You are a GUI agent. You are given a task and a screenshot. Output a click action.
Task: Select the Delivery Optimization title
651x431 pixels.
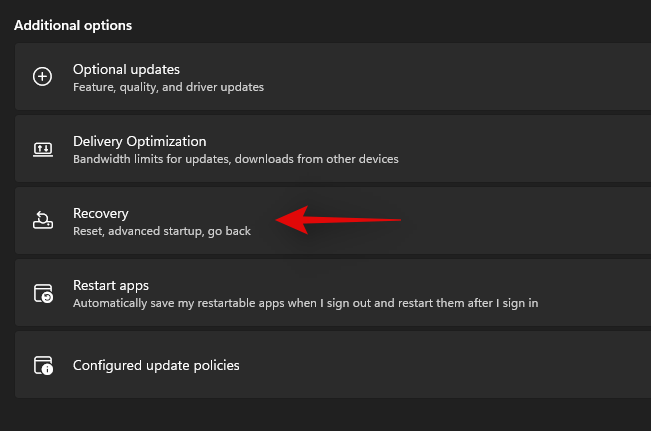click(x=139, y=141)
